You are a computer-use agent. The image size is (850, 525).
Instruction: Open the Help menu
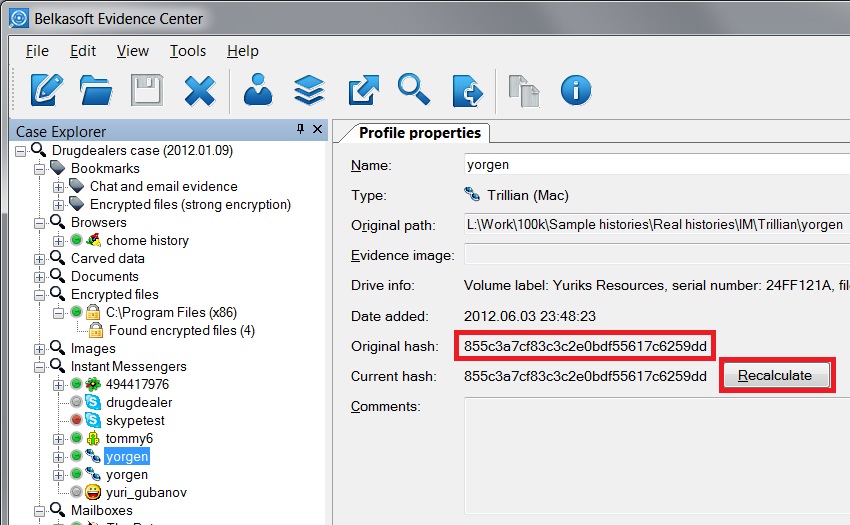click(x=243, y=51)
